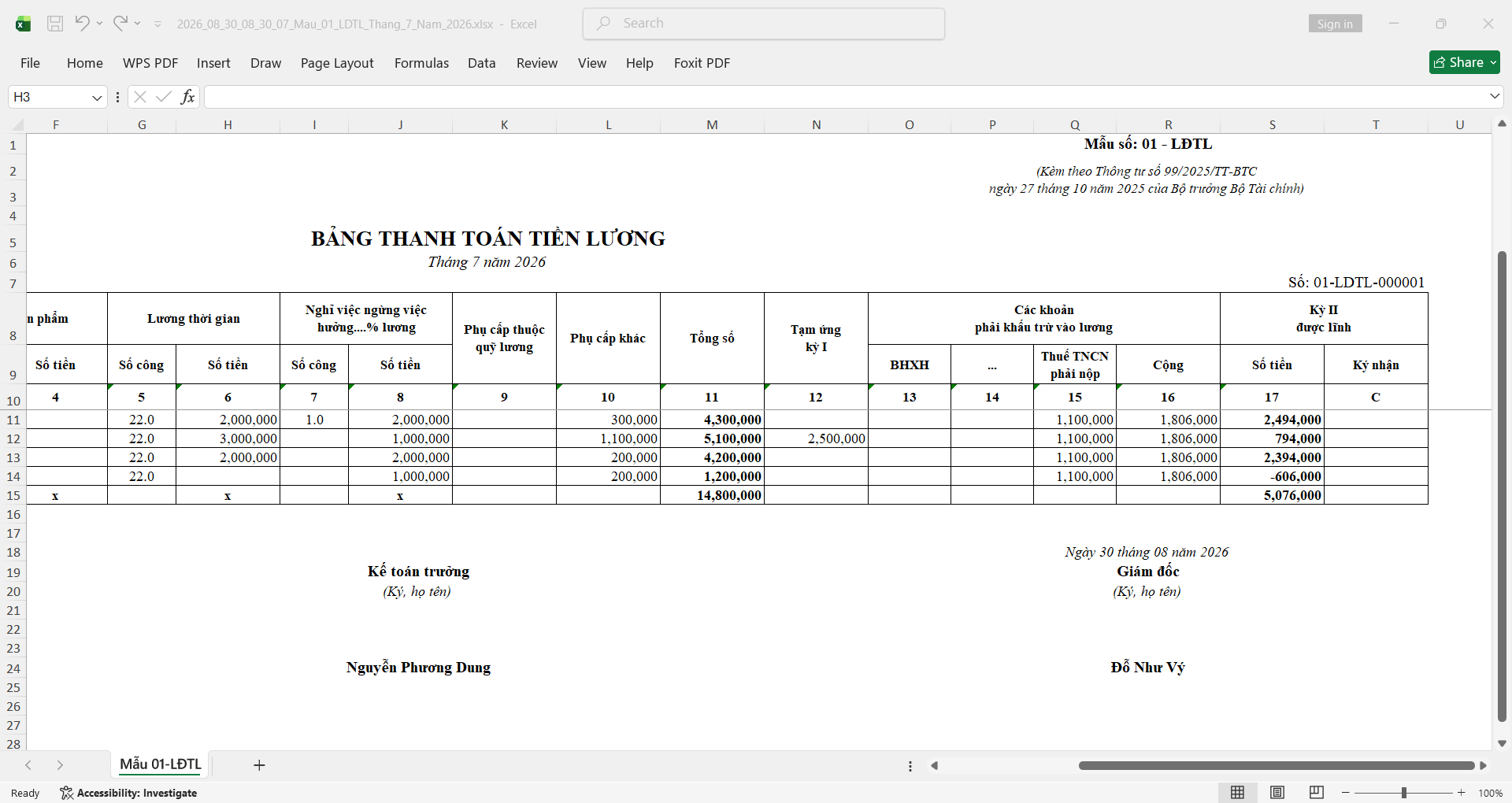Select the total cell 14,800,000
1512x803 pixels.
click(712, 495)
